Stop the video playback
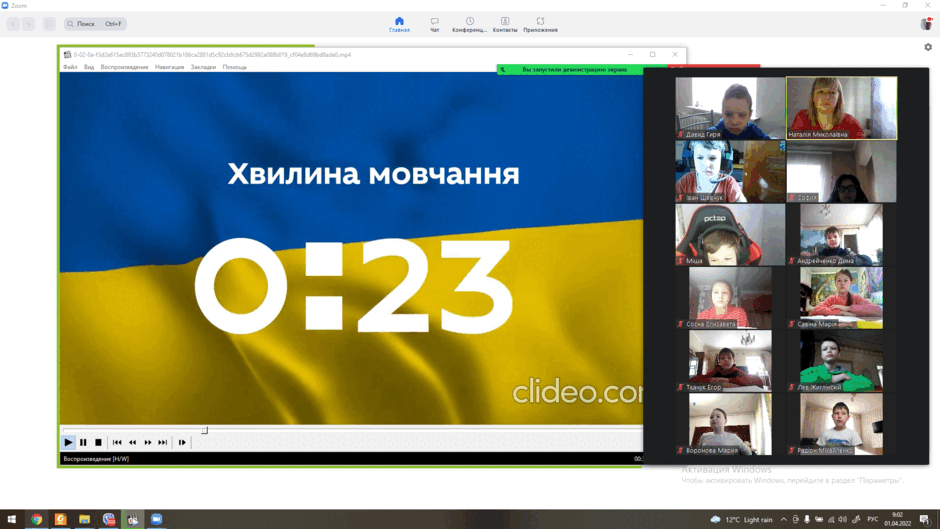Viewport: 940px width, 529px height. click(x=98, y=442)
